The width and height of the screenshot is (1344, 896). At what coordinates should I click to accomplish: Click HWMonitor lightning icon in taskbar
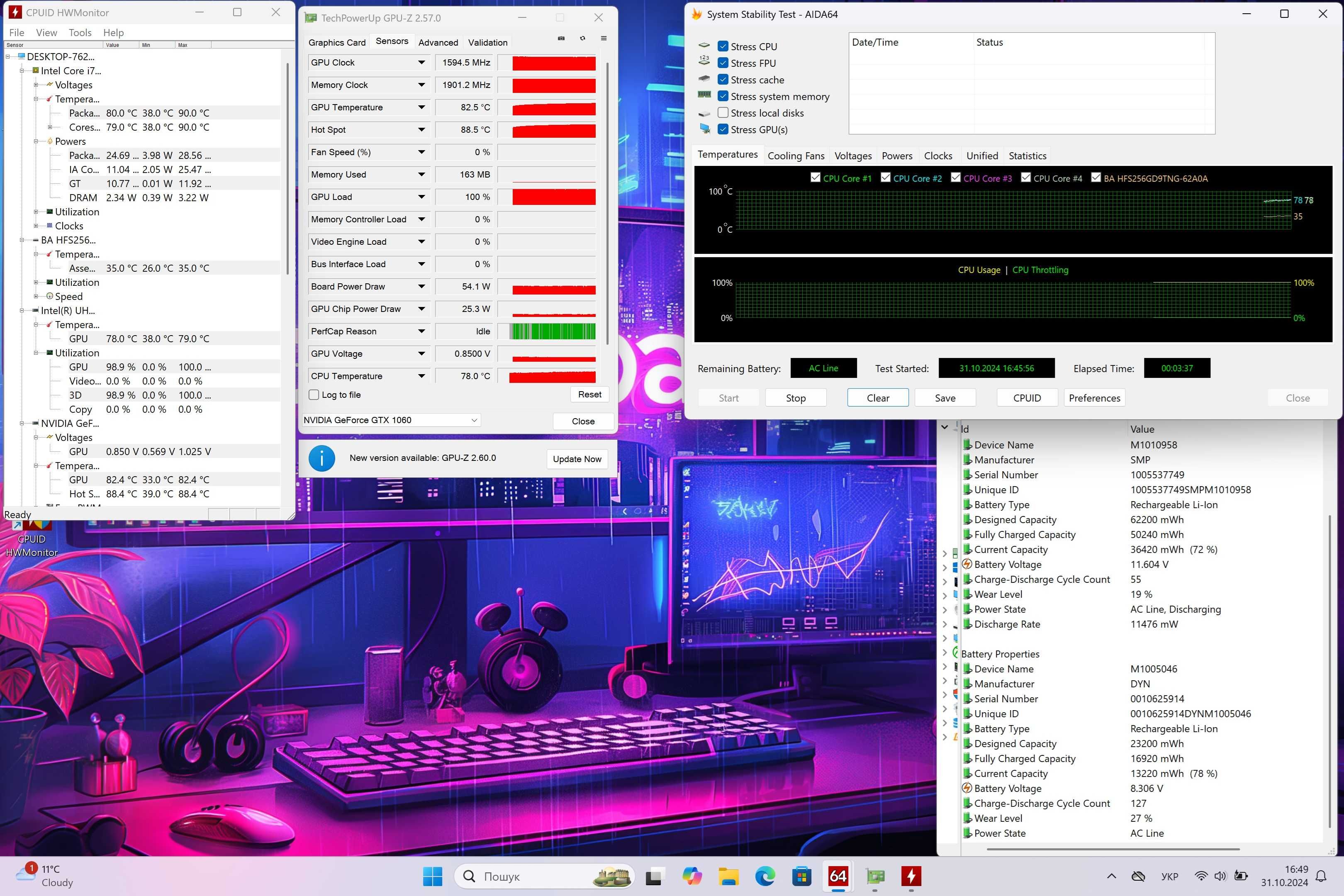click(911, 876)
